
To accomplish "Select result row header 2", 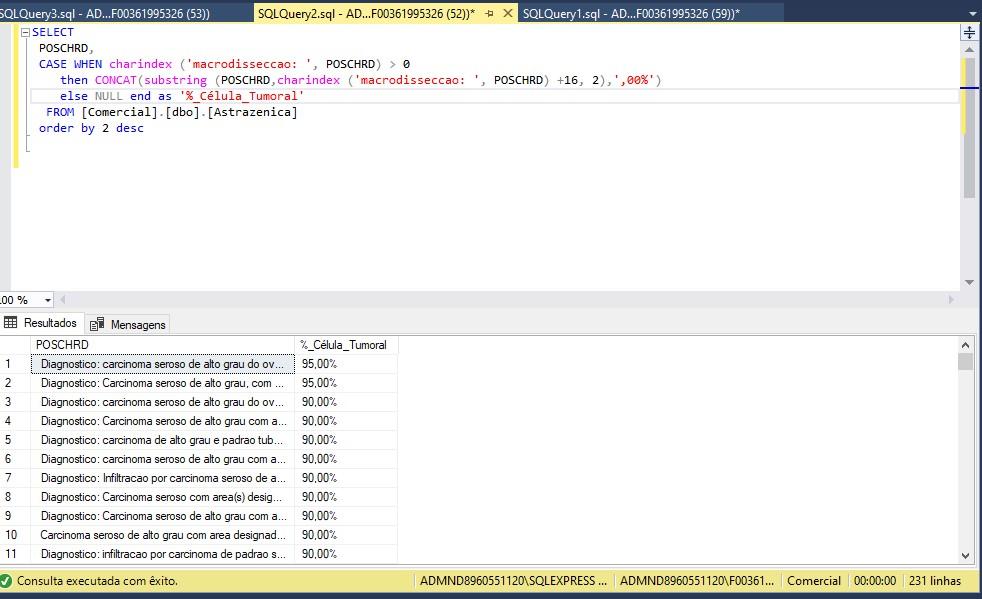I will tap(15, 383).
